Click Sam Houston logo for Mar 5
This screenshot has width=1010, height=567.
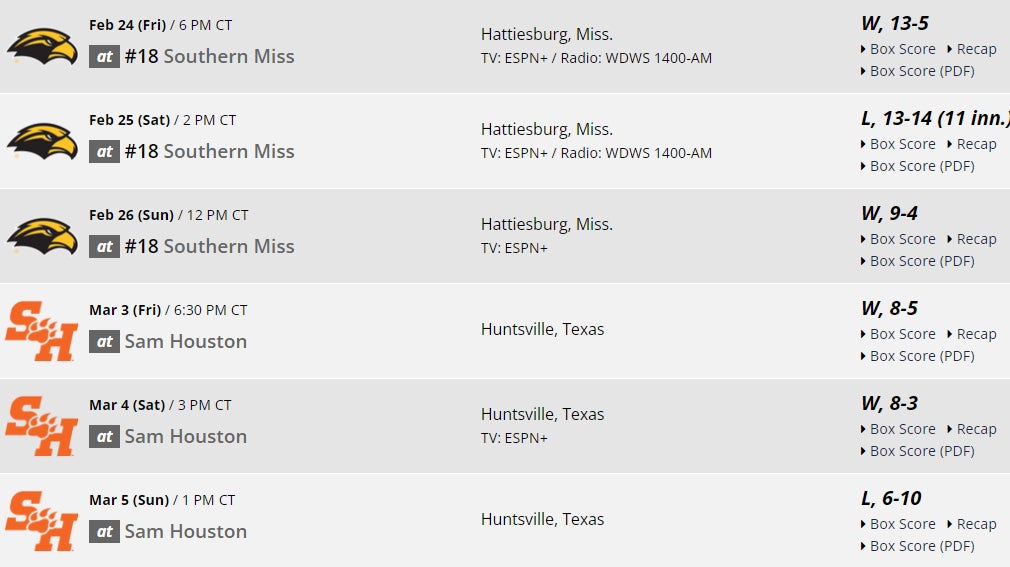click(x=42, y=521)
